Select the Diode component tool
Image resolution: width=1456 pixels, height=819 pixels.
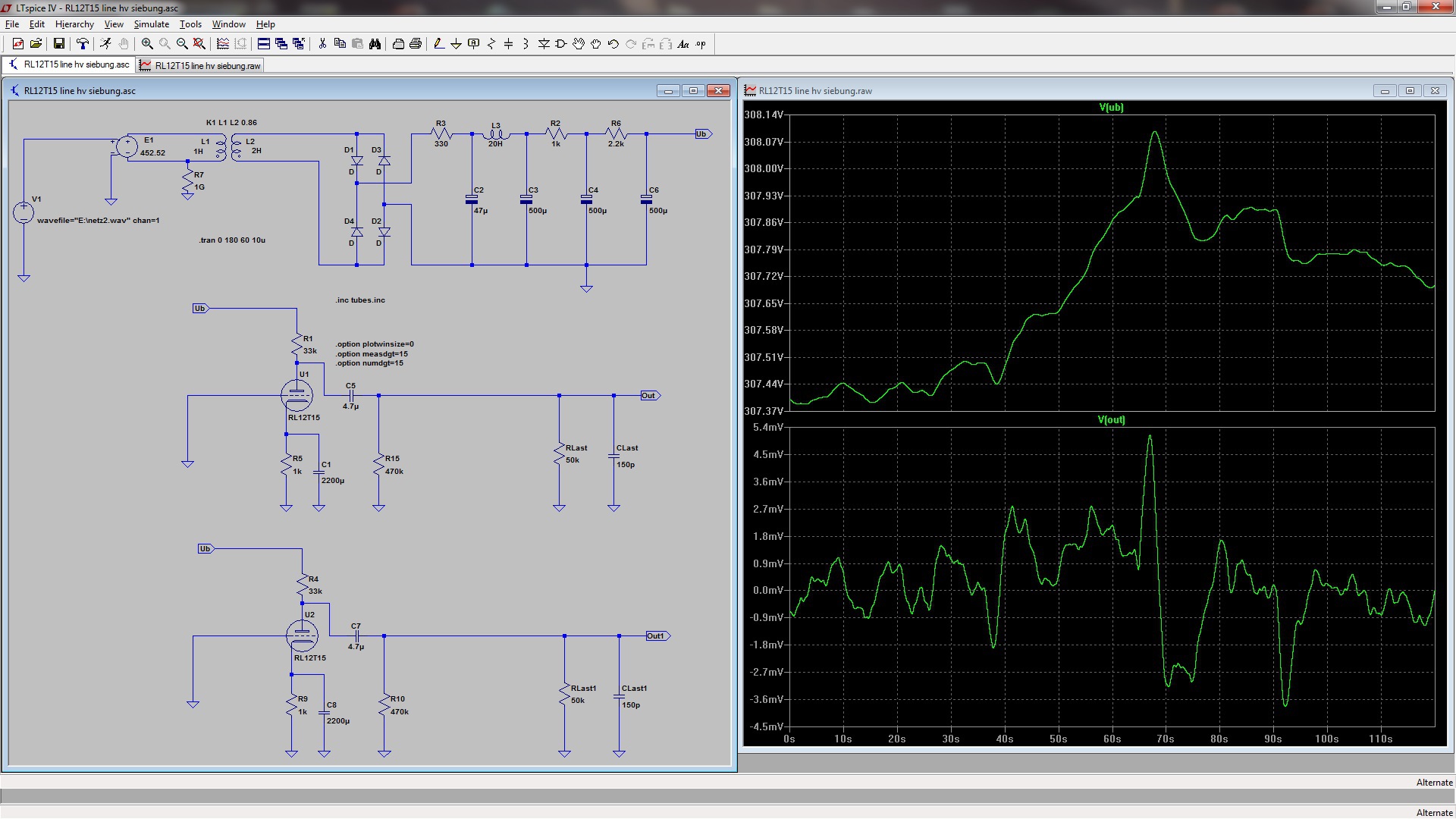coord(544,44)
